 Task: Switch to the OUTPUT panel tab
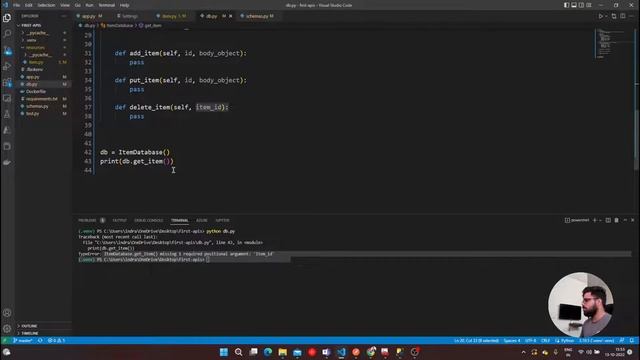point(120,220)
